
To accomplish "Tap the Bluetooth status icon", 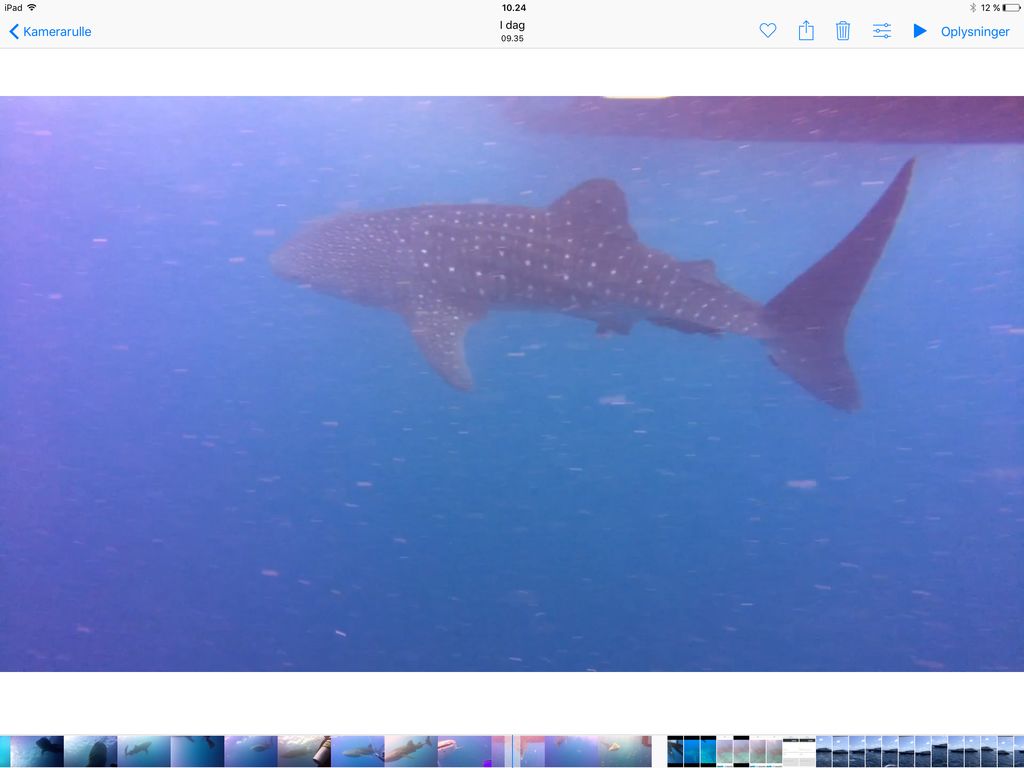I will coord(972,7).
